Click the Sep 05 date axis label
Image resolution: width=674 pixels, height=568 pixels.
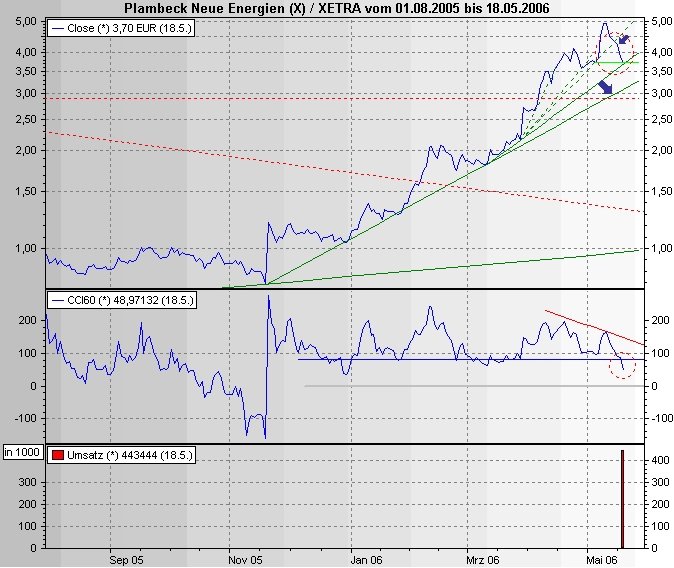click(126, 560)
